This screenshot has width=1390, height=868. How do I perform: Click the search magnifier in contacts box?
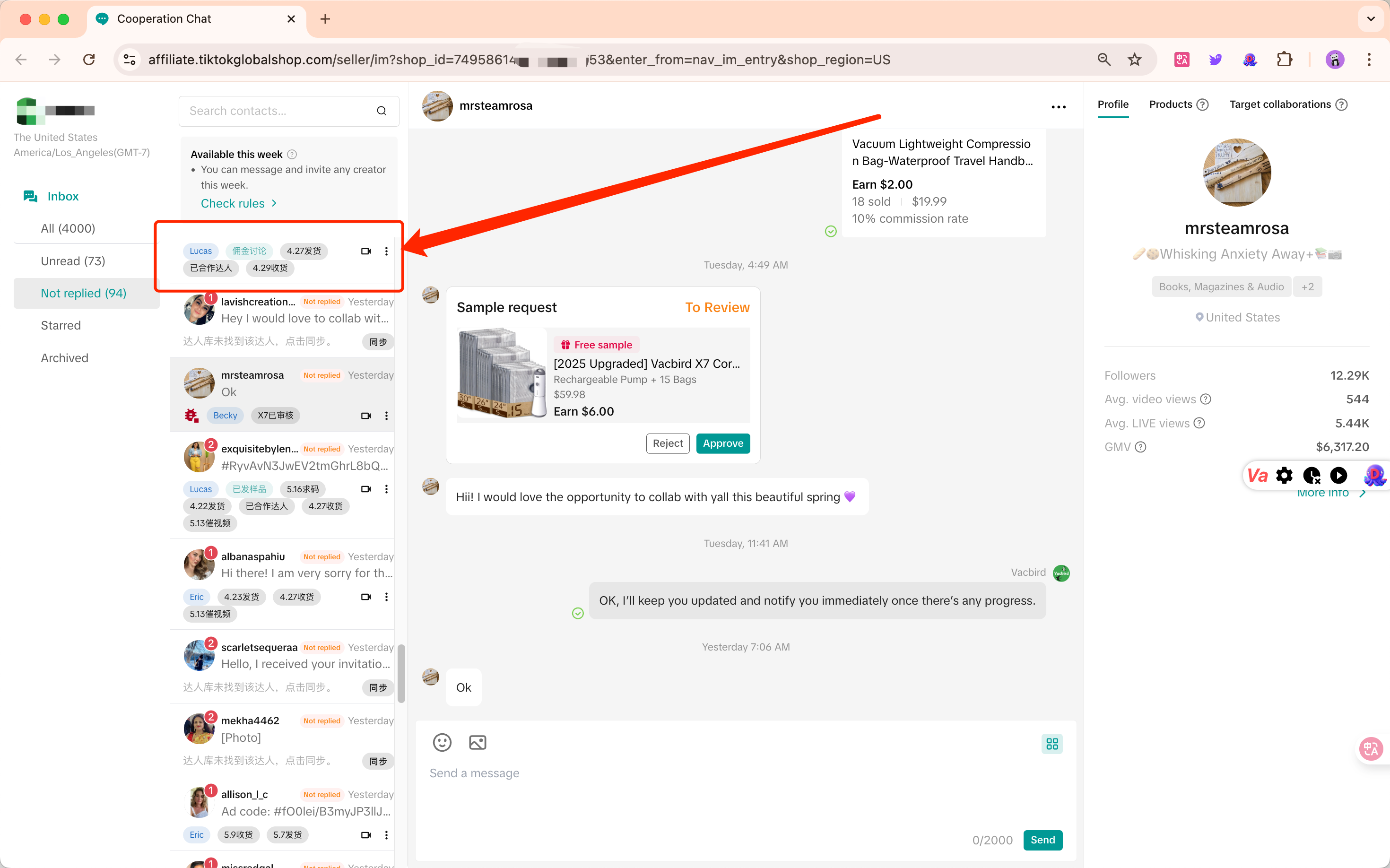pos(381,111)
